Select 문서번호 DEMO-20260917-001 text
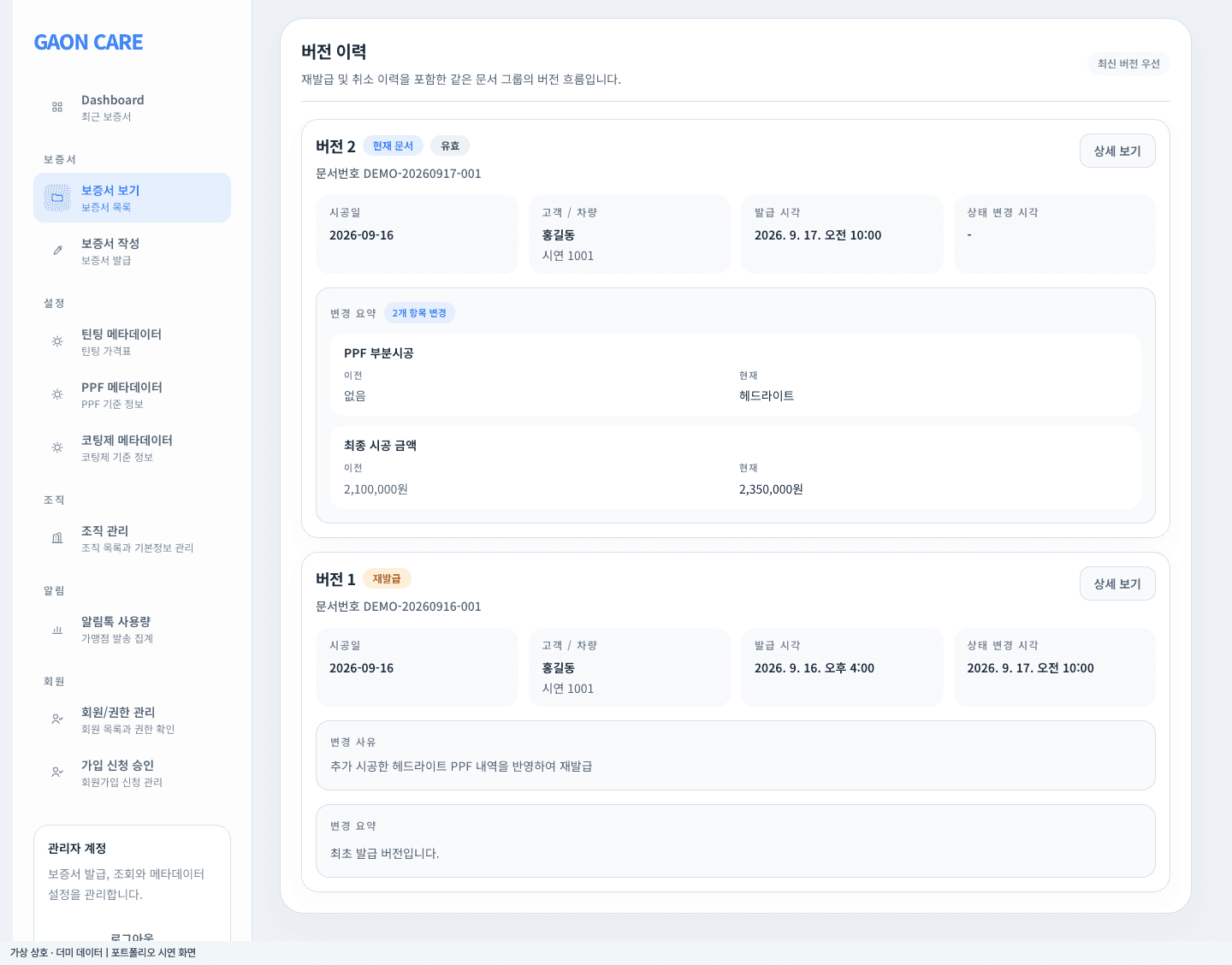This screenshot has height=965, width=1232. click(x=399, y=174)
